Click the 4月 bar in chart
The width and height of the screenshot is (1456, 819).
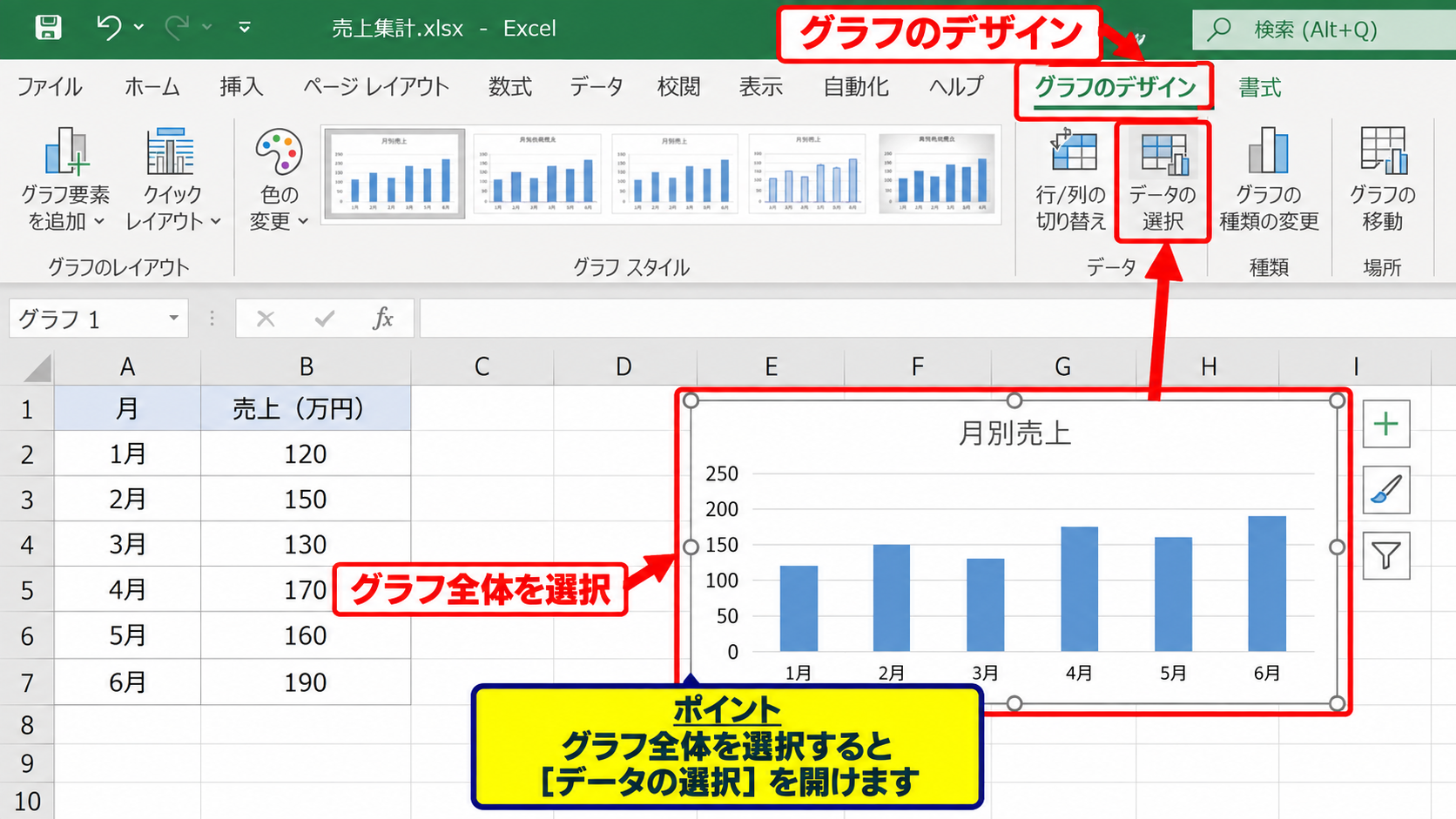click(1079, 589)
